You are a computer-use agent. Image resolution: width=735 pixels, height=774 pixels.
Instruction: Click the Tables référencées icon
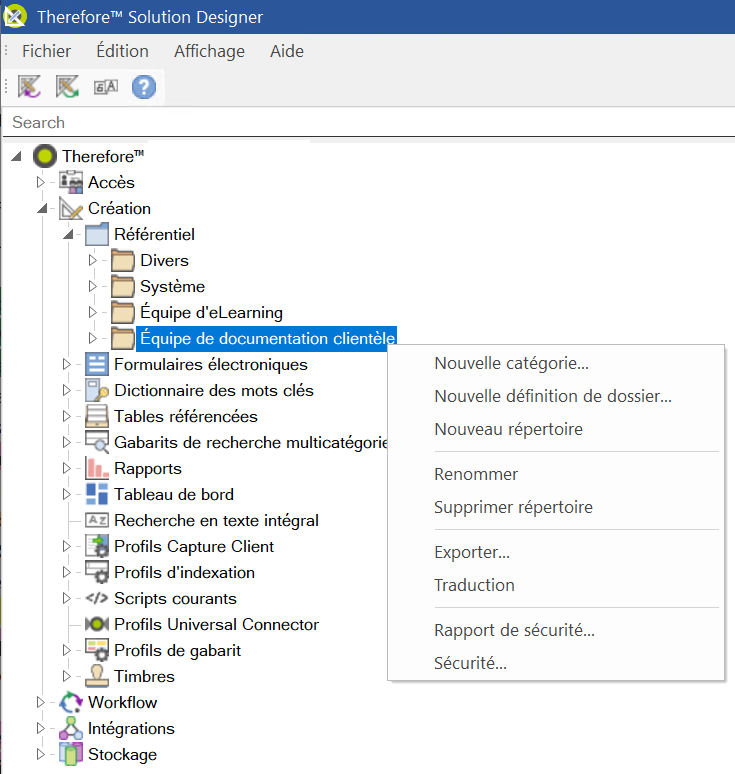(97, 416)
